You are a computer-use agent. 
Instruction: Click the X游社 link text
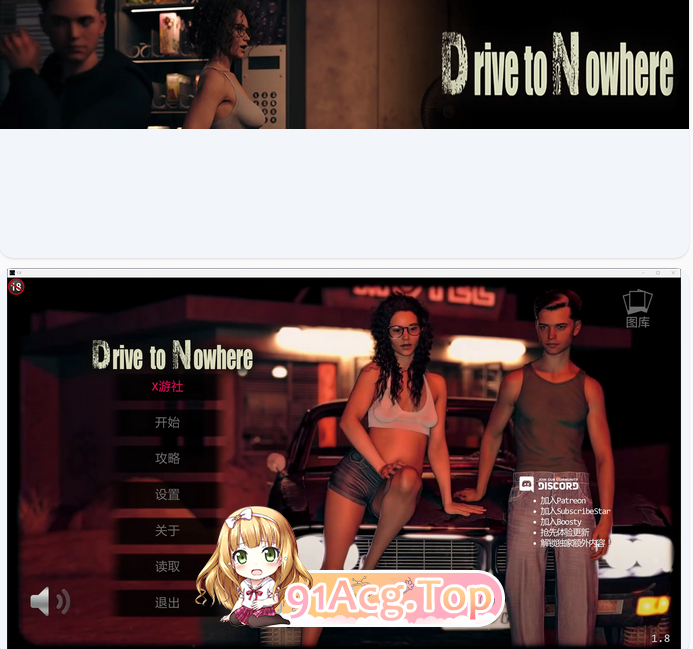pyautogui.click(x=168, y=386)
